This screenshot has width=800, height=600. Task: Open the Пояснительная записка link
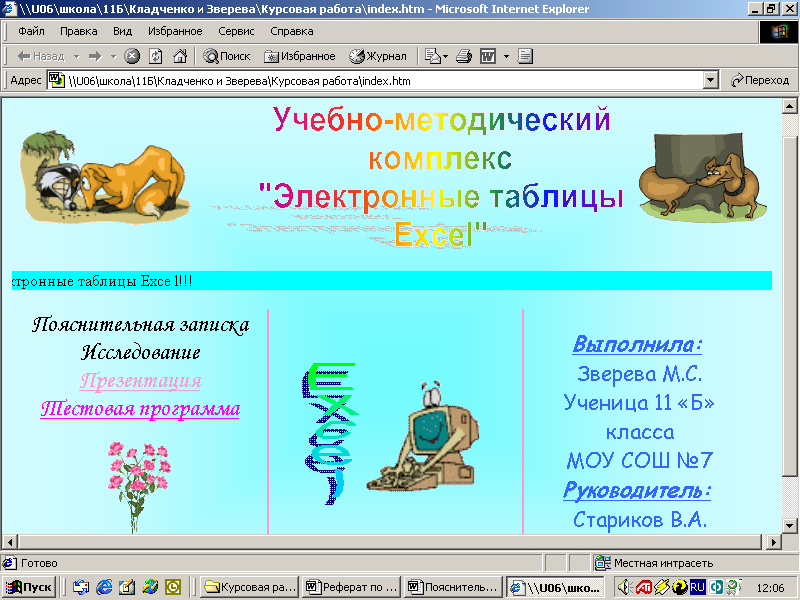click(x=141, y=324)
